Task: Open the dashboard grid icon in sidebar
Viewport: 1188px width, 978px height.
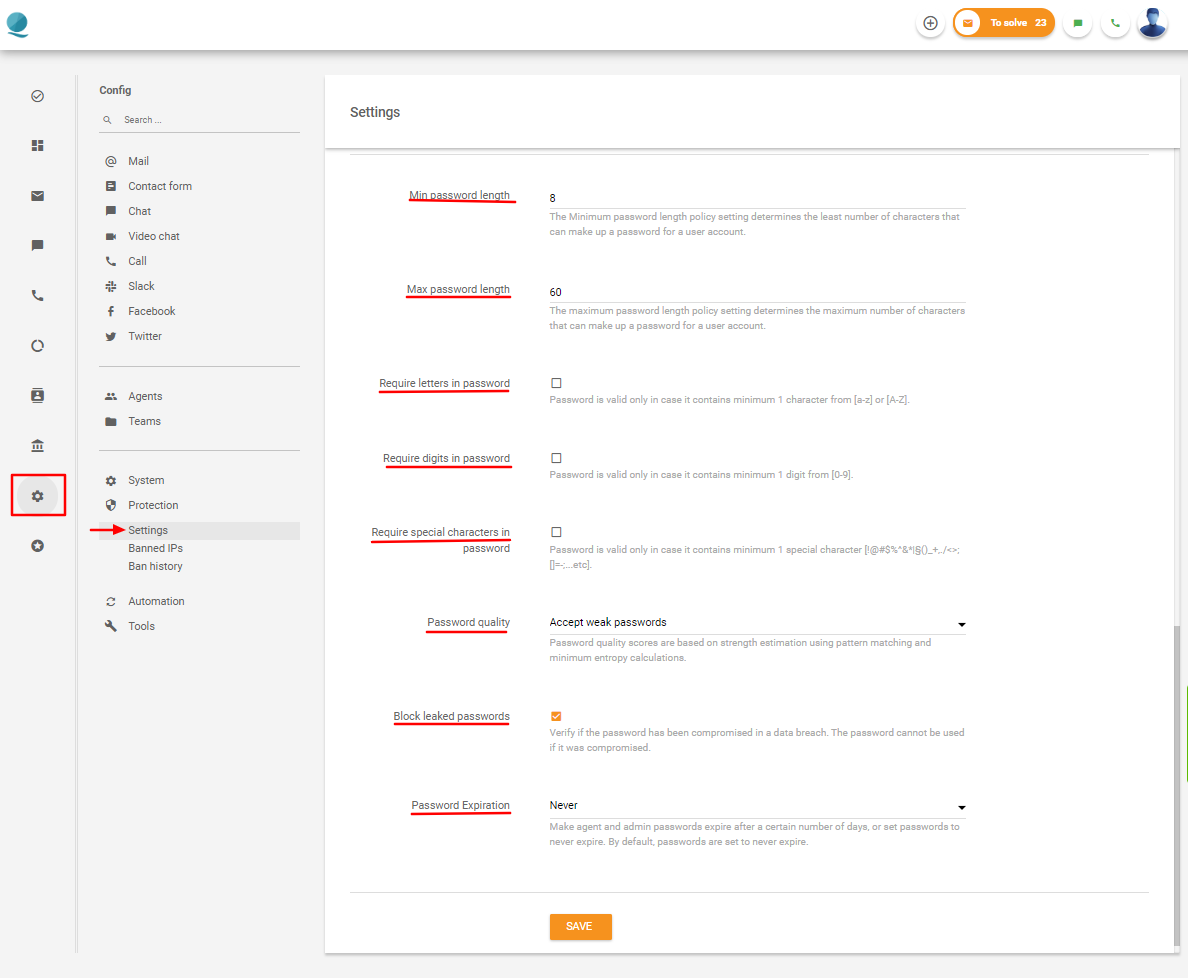Action: click(x=38, y=146)
